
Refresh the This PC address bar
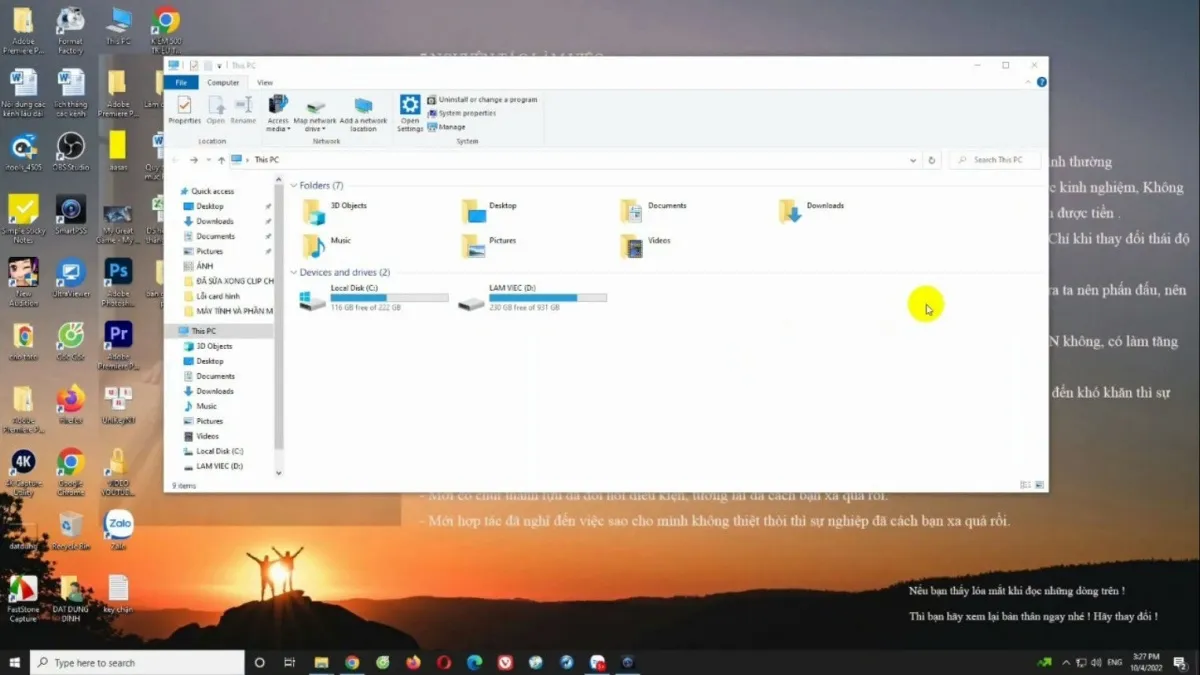[x=932, y=160]
